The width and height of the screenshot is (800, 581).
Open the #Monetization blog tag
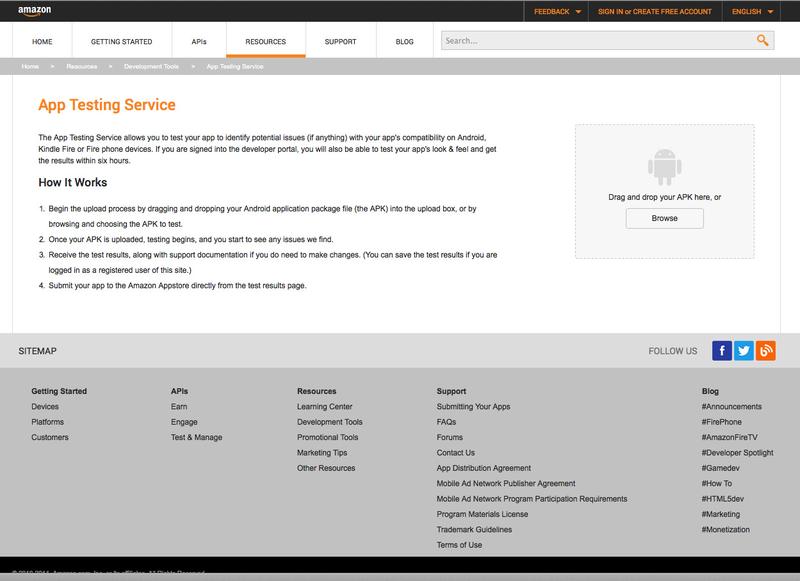726,529
